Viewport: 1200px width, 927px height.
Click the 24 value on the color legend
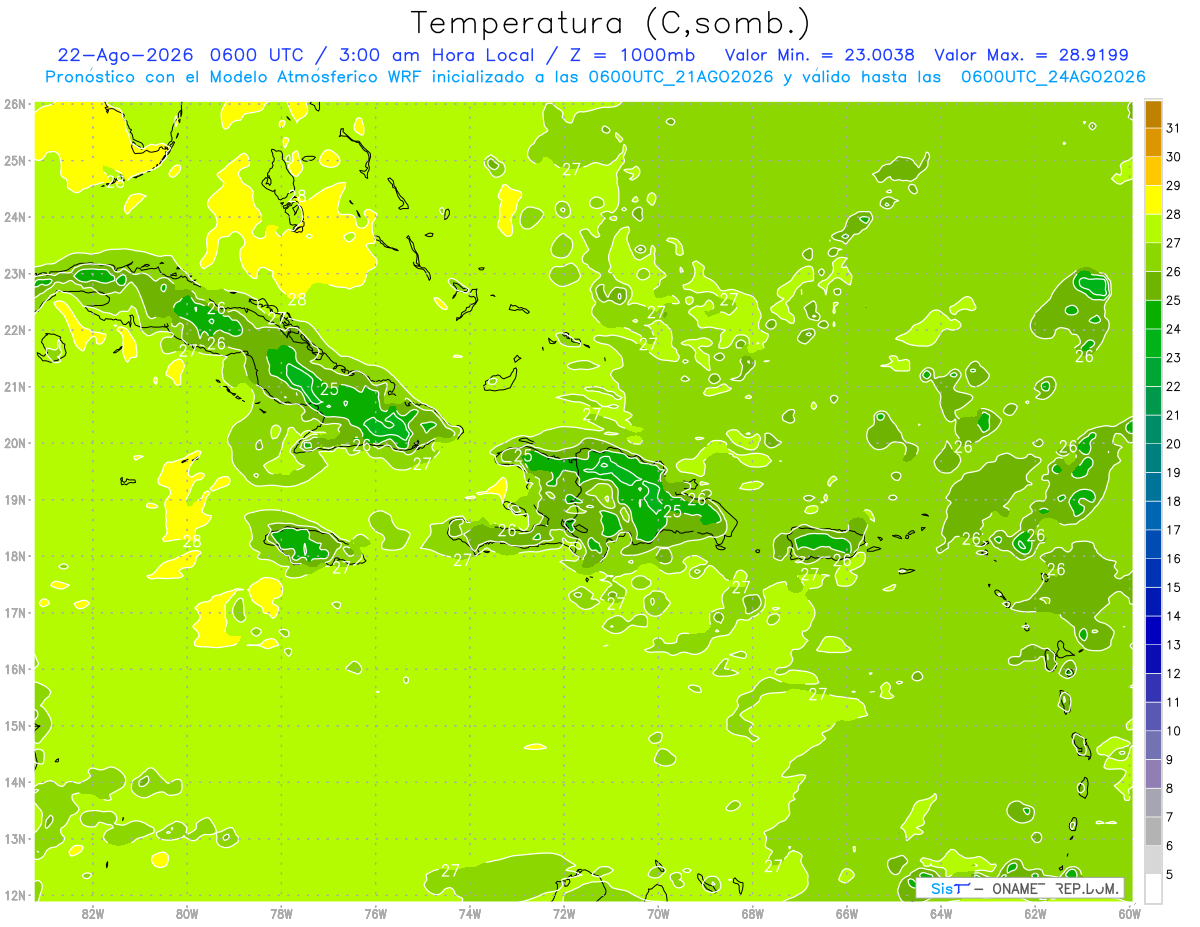click(x=1173, y=329)
